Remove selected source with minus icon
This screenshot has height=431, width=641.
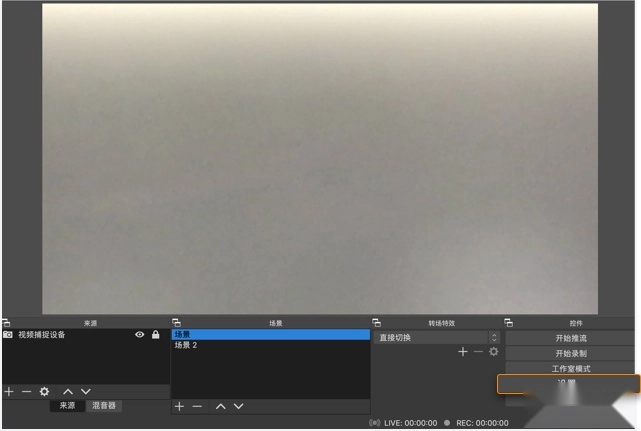tap(26, 392)
